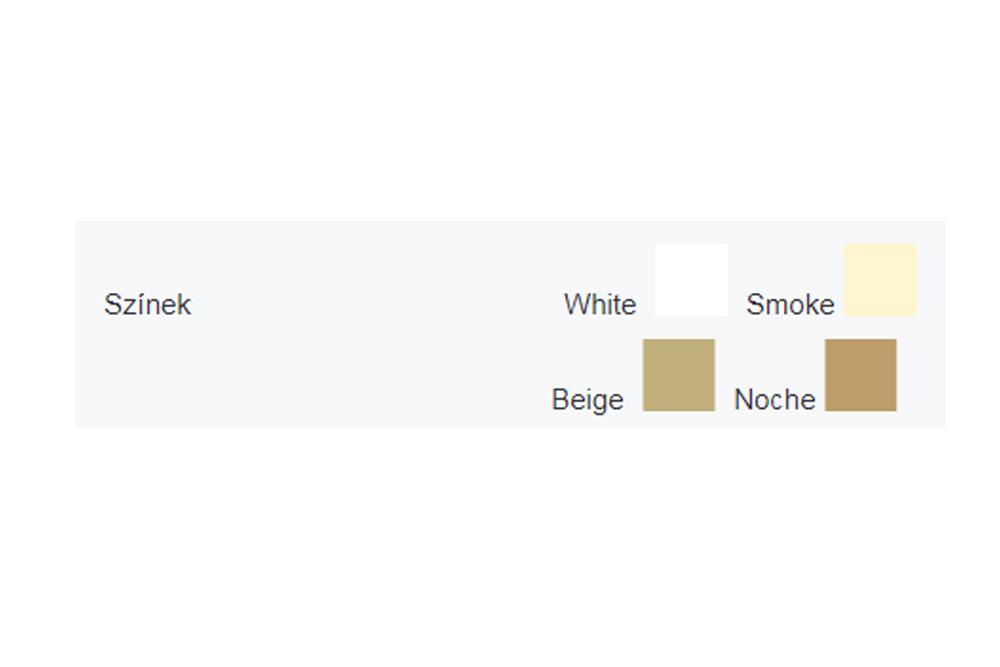
Task: Click the "Smoke" color label
Action: click(x=790, y=305)
